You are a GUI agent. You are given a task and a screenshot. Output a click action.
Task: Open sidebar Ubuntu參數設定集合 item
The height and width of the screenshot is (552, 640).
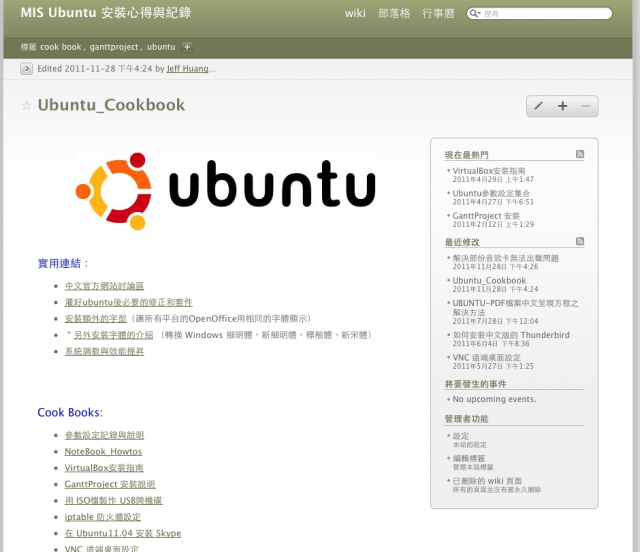[491, 193]
